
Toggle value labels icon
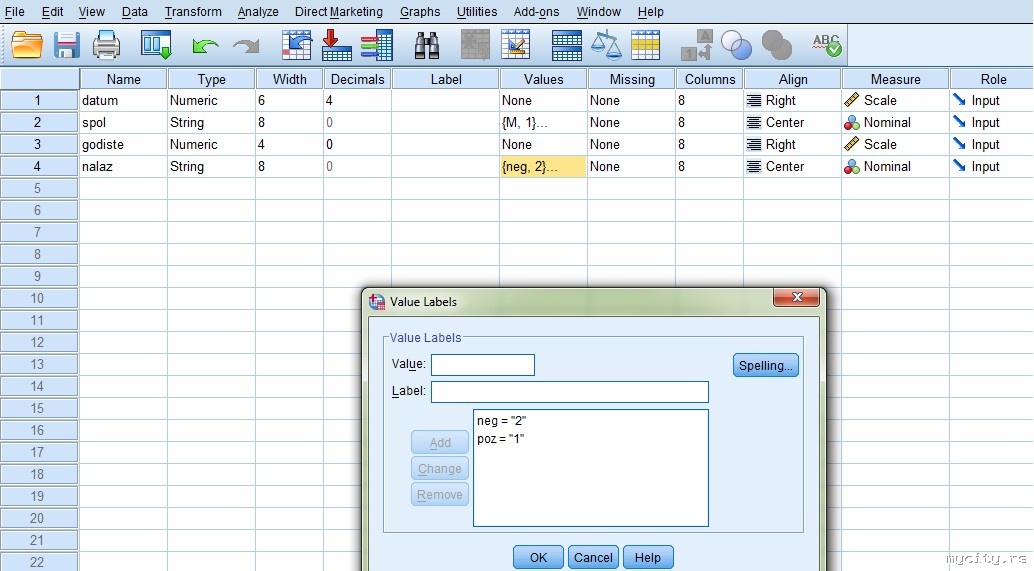697,45
